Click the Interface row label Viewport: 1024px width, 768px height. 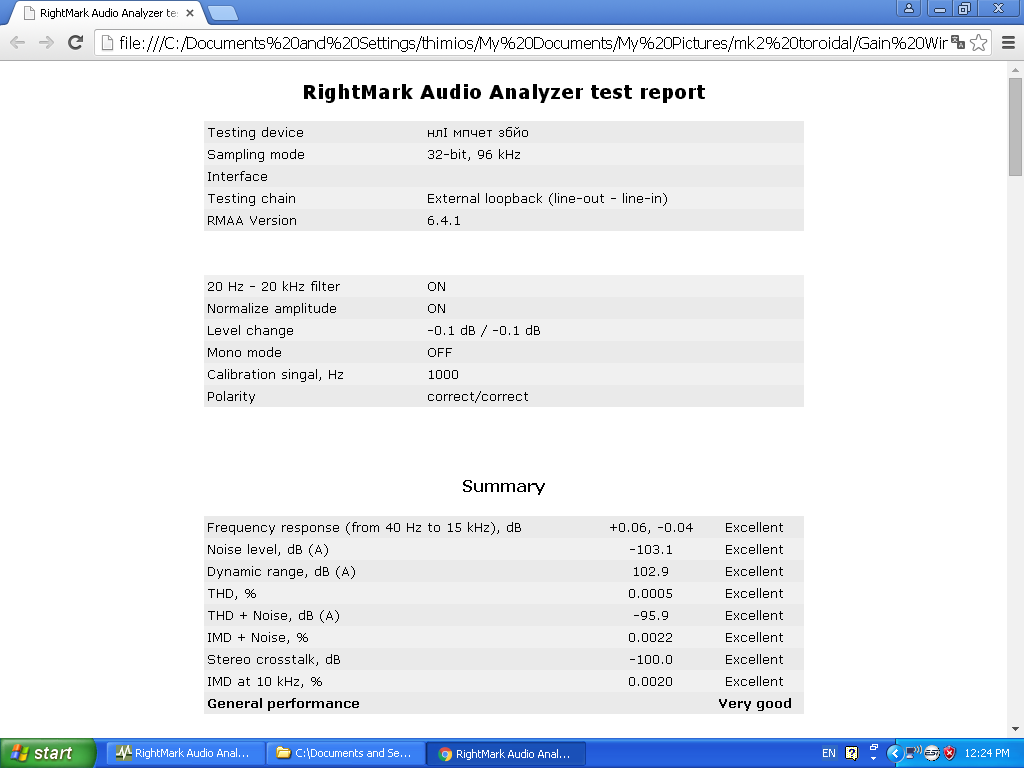pyautogui.click(x=237, y=176)
